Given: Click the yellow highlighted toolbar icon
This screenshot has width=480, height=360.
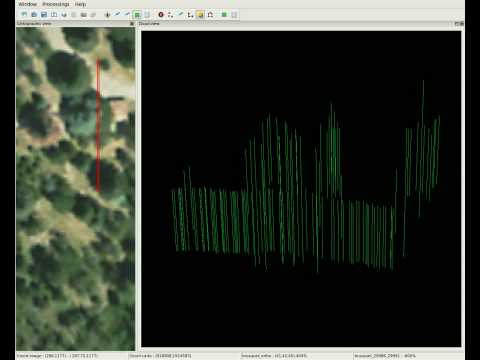Looking at the screenshot, I should point(200,15).
